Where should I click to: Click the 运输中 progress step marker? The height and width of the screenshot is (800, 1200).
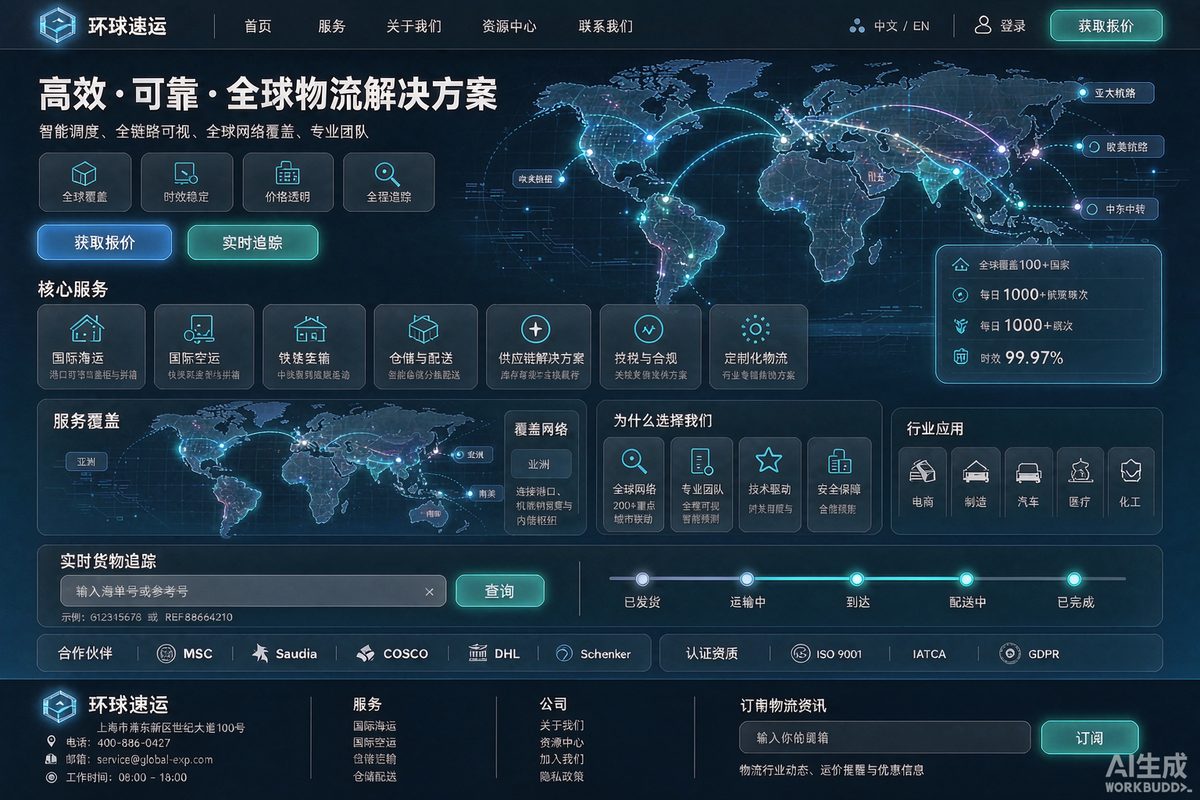747,579
